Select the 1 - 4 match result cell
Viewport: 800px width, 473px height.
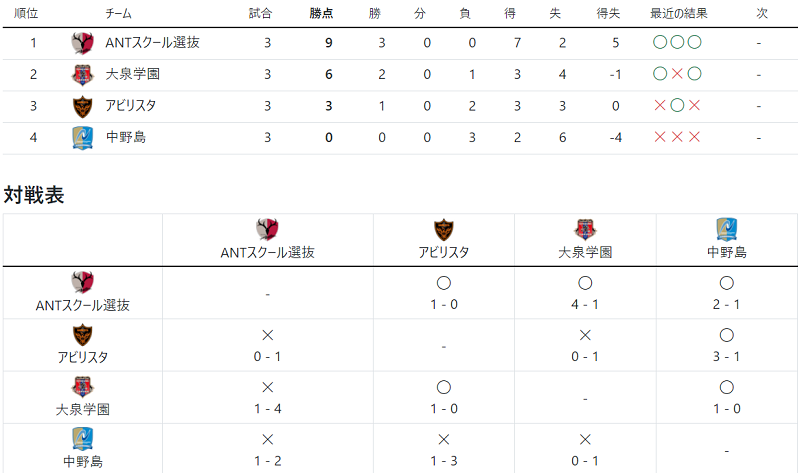[267, 397]
